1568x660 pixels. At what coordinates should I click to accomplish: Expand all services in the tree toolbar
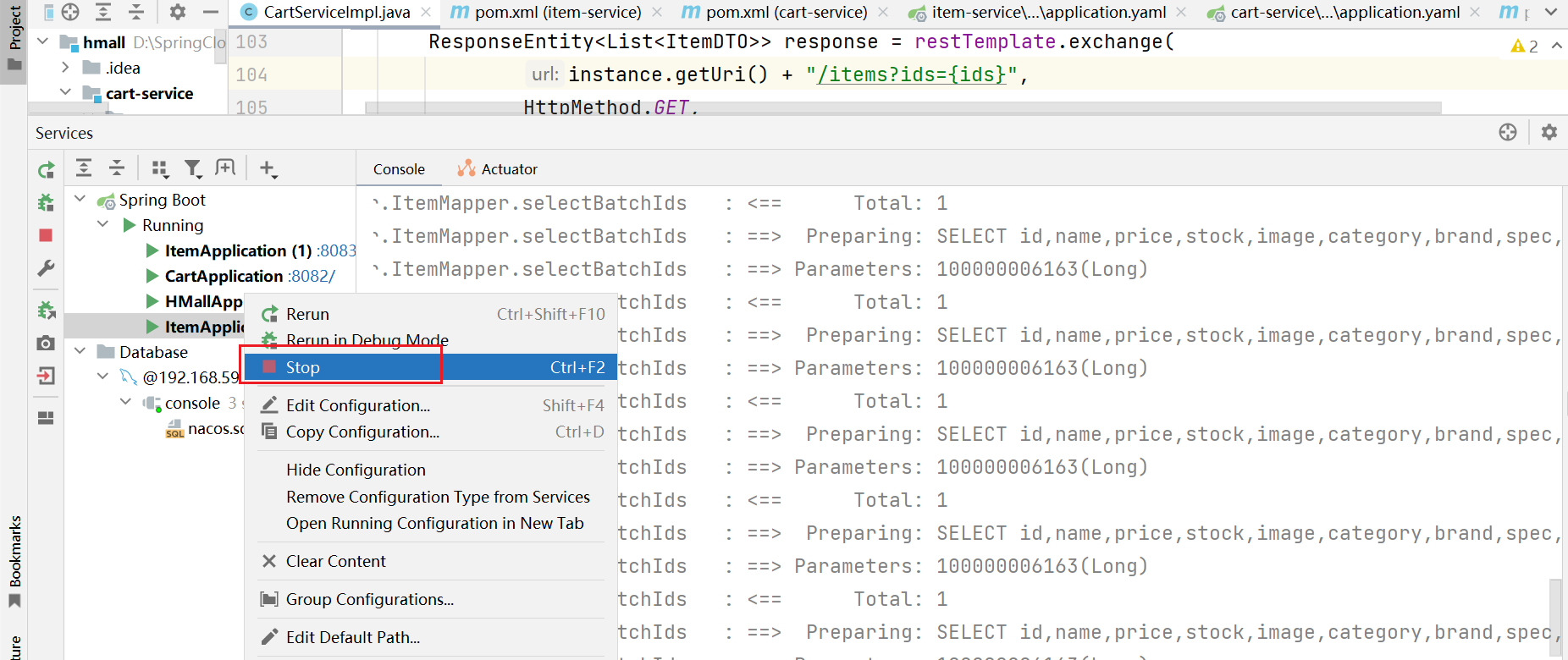pyautogui.click(x=84, y=168)
